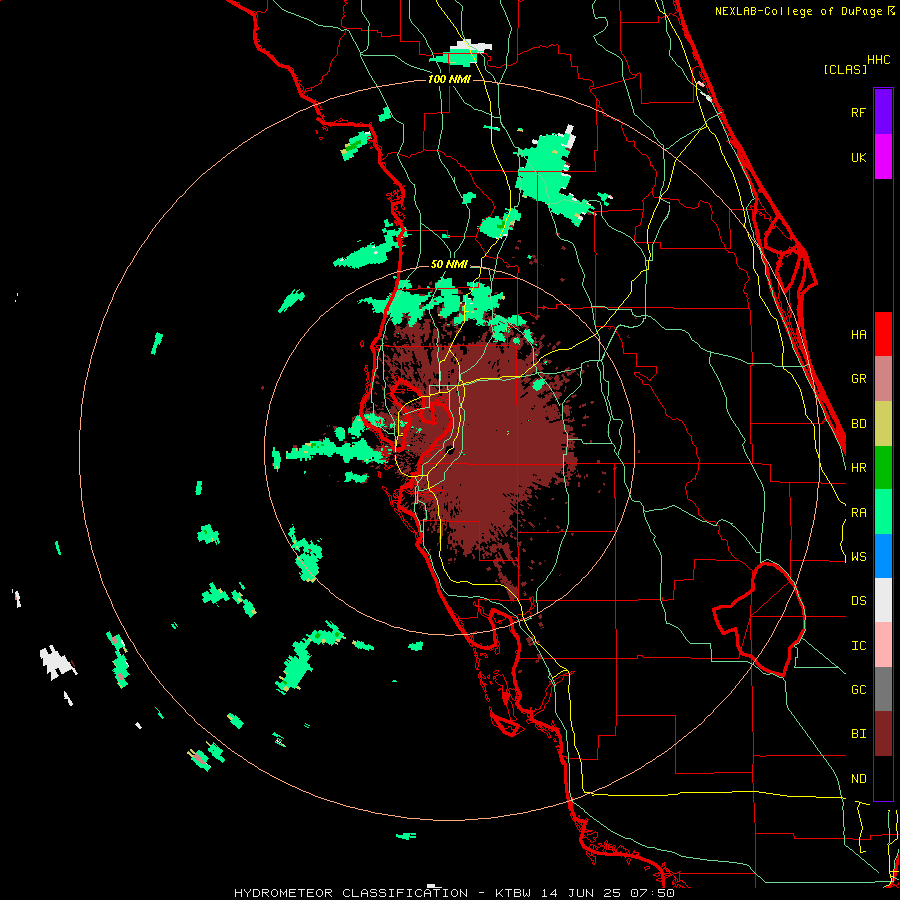This screenshot has height=900, width=900.
Task: Click the BD legend label
Action: coord(858,424)
